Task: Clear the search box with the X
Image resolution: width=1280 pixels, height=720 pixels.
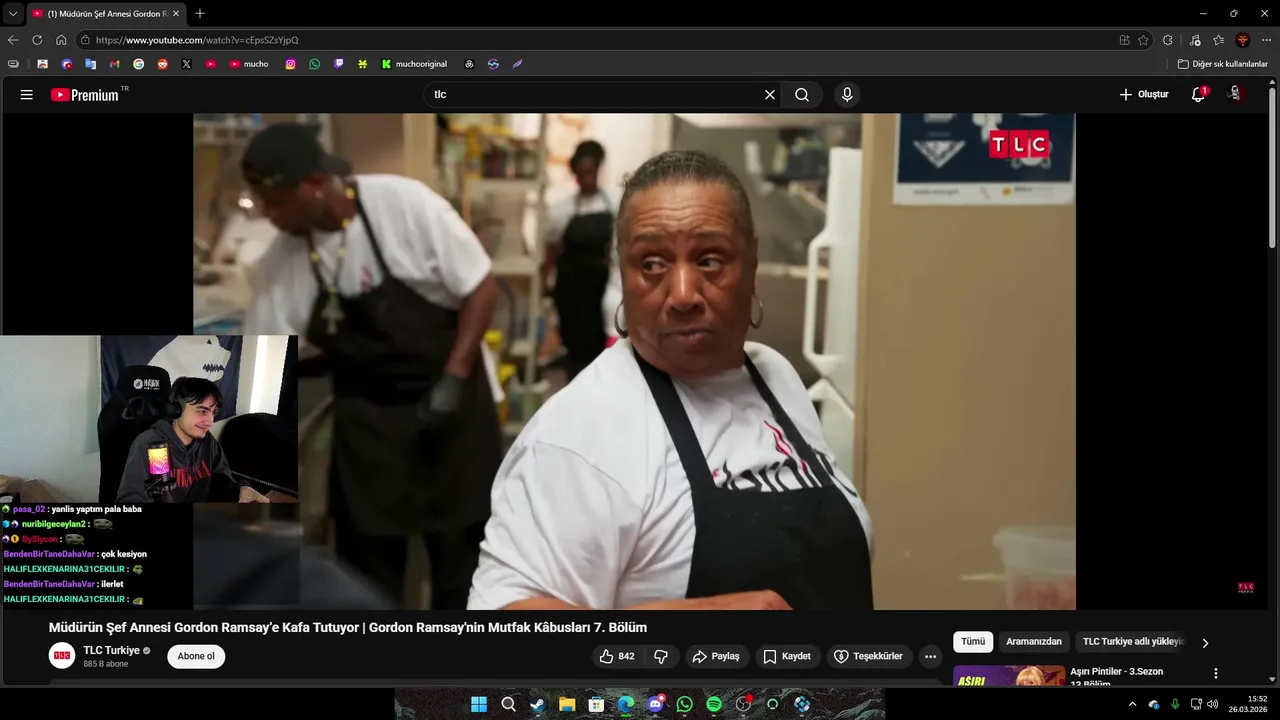Action: tap(770, 95)
